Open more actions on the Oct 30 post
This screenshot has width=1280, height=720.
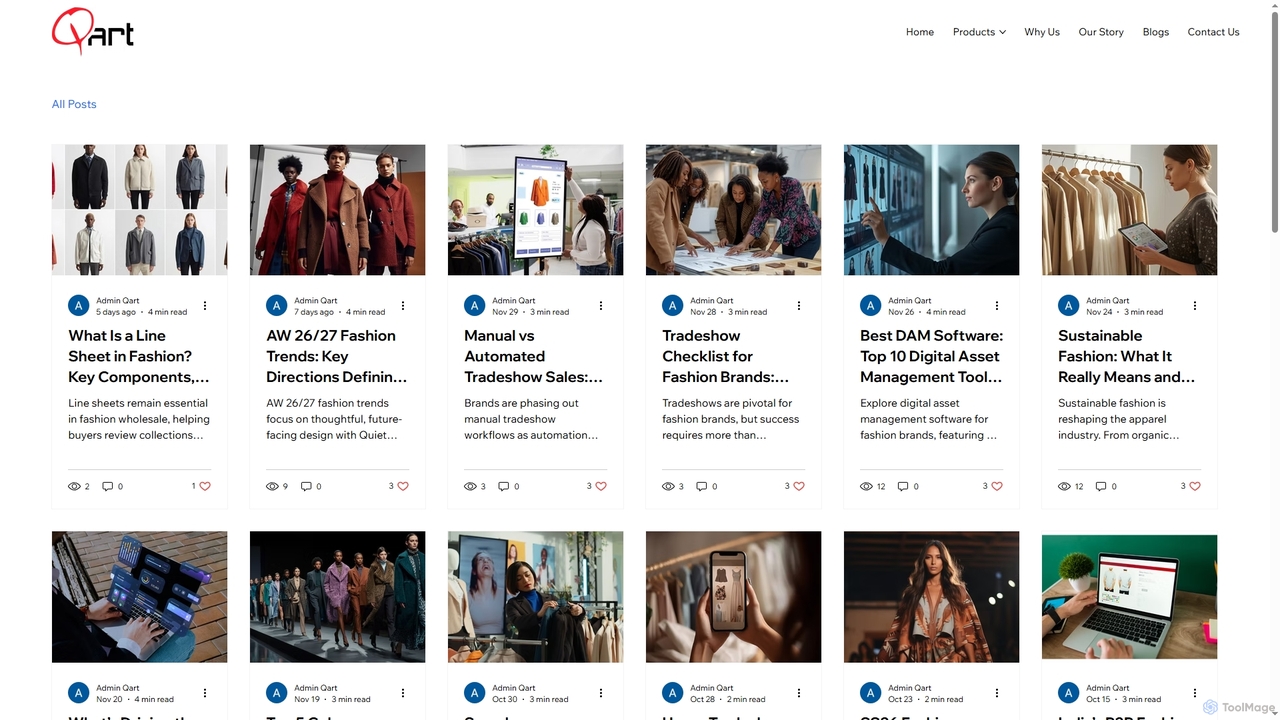601,693
